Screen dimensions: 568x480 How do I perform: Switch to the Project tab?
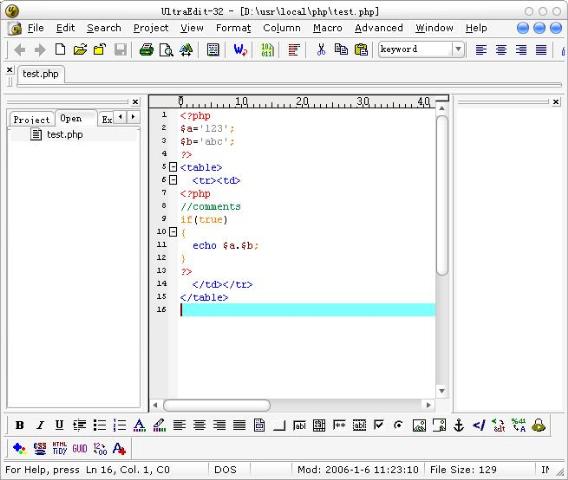pos(32,119)
